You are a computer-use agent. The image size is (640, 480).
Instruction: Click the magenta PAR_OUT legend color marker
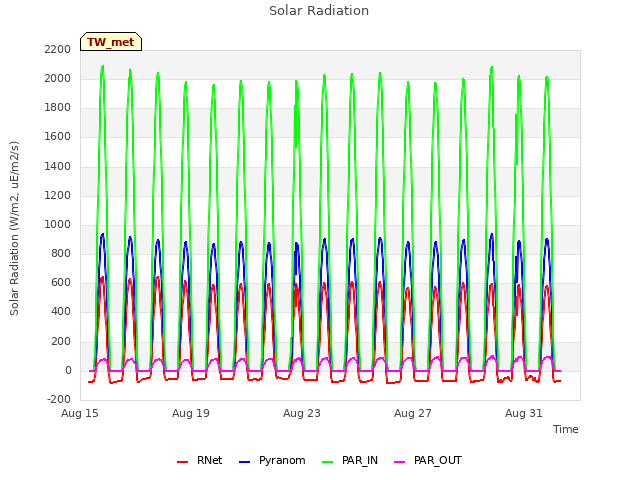pos(400,462)
